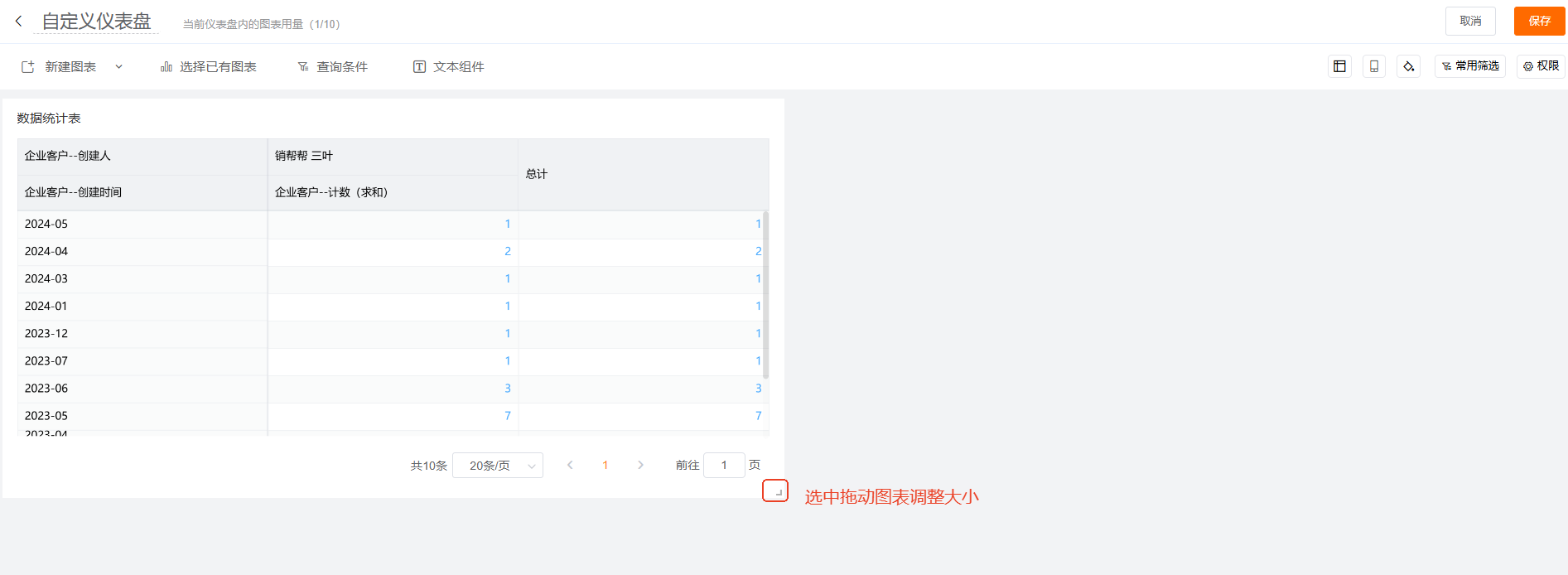Insert a 文本组件 text component
This screenshot has height=575, width=1568.
click(449, 67)
